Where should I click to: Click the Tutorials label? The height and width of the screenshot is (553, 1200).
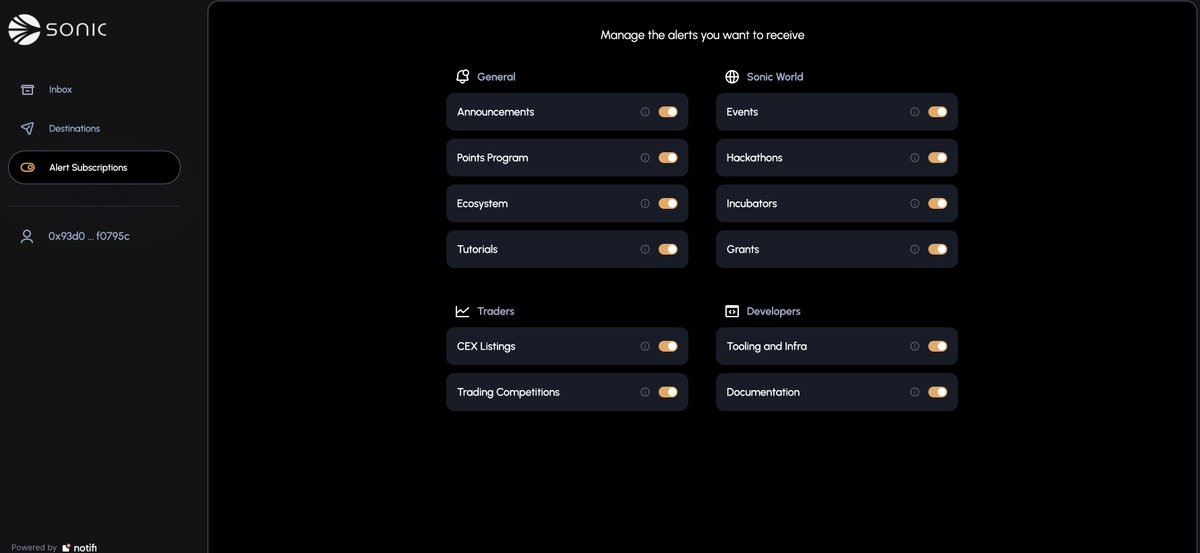point(477,250)
